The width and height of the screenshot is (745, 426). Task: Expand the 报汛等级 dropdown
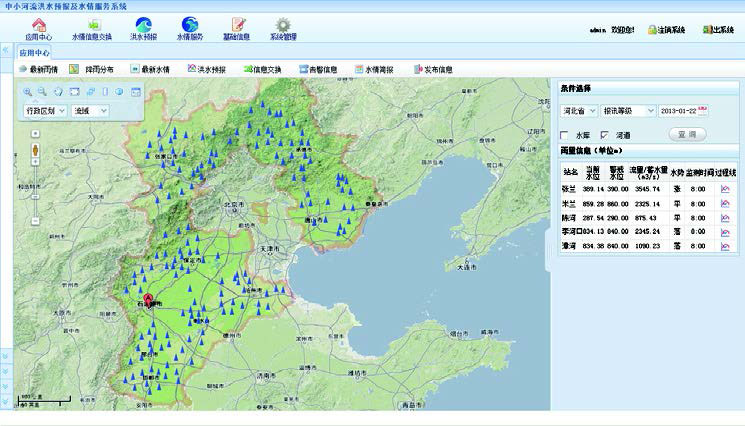[648, 111]
